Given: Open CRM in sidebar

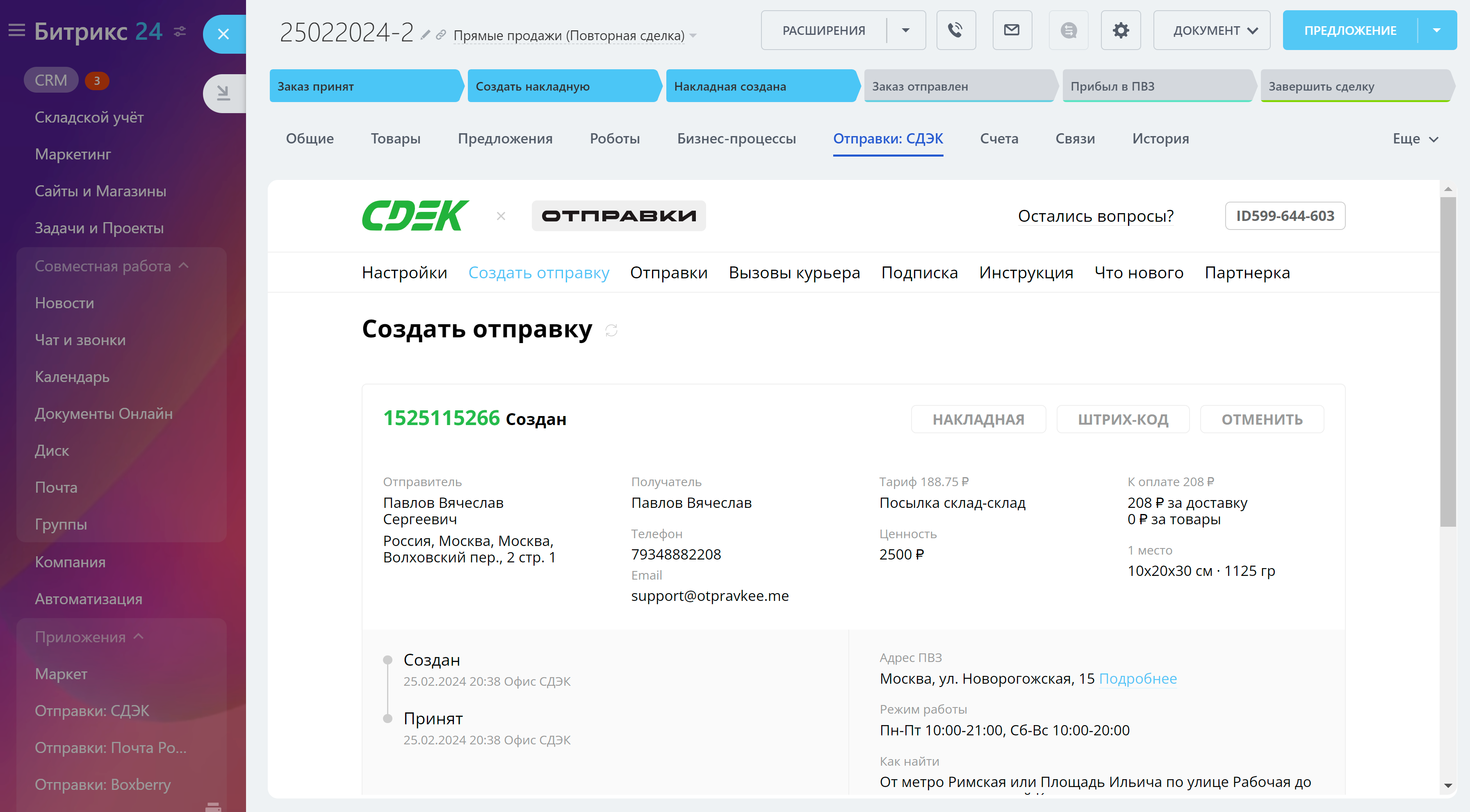Looking at the screenshot, I should (x=51, y=80).
